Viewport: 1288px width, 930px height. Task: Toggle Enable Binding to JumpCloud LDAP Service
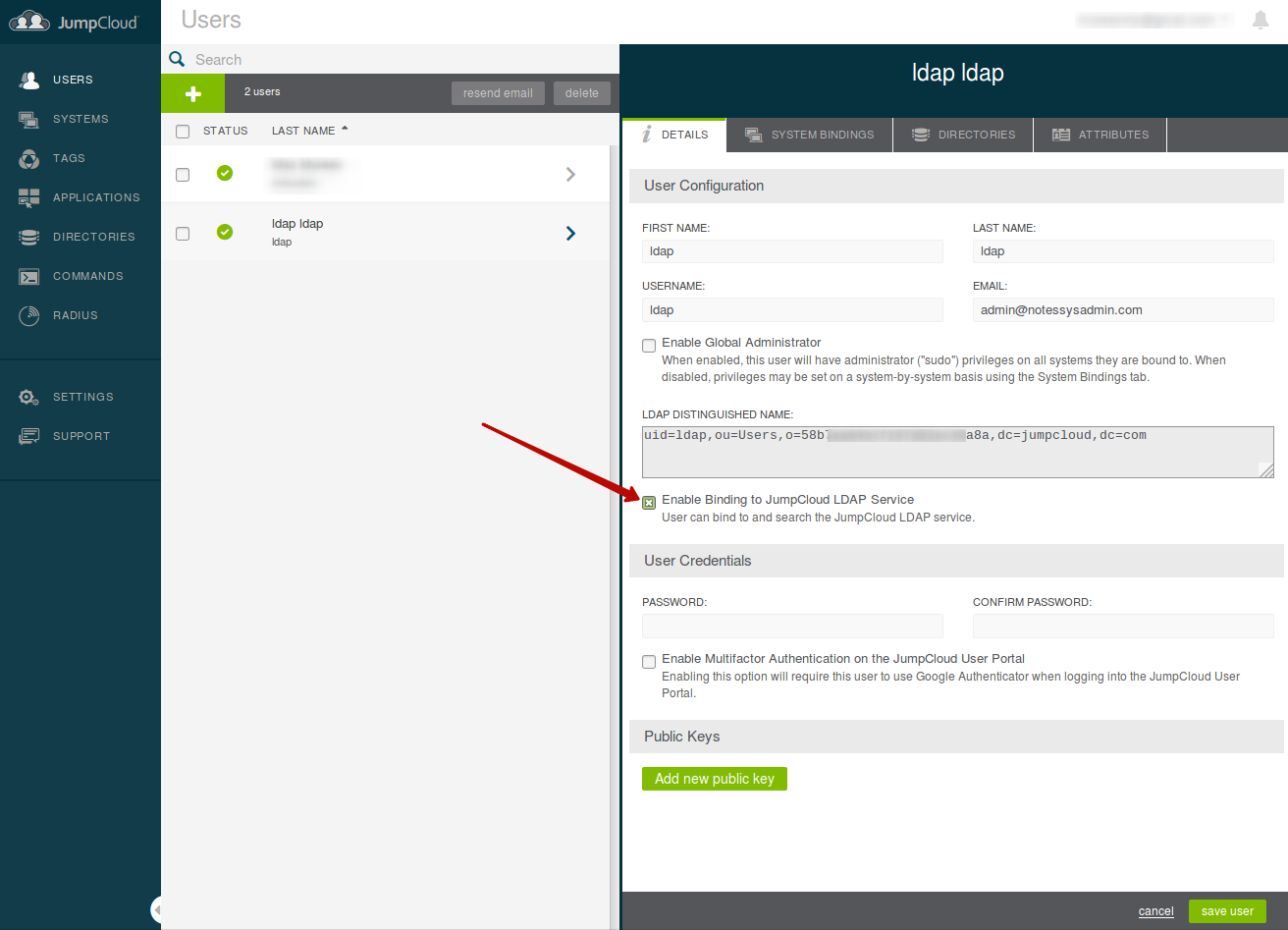pyautogui.click(x=649, y=503)
